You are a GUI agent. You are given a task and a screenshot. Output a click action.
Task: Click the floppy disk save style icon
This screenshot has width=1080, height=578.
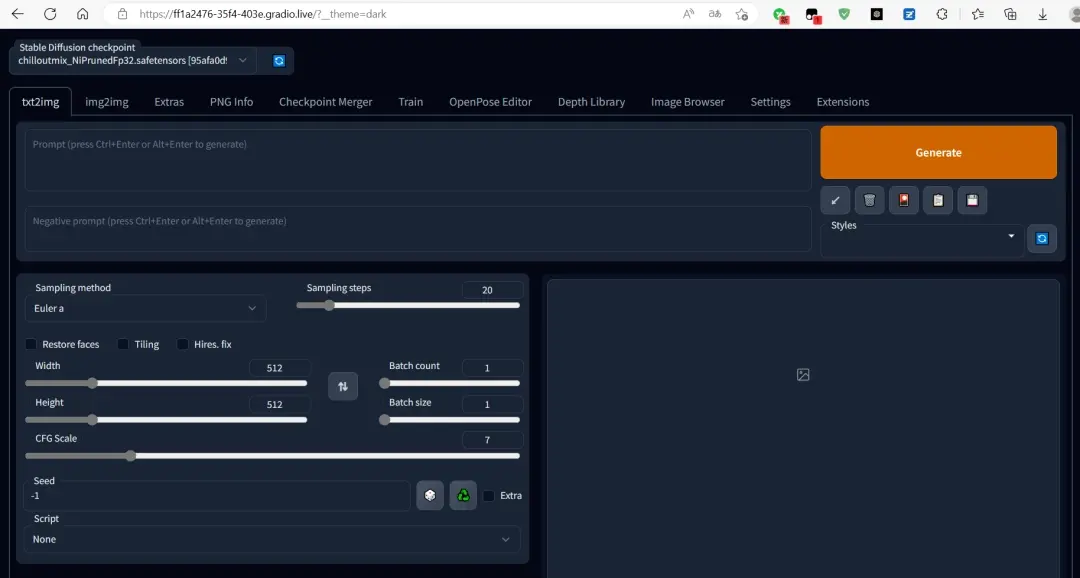coord(972,200)
